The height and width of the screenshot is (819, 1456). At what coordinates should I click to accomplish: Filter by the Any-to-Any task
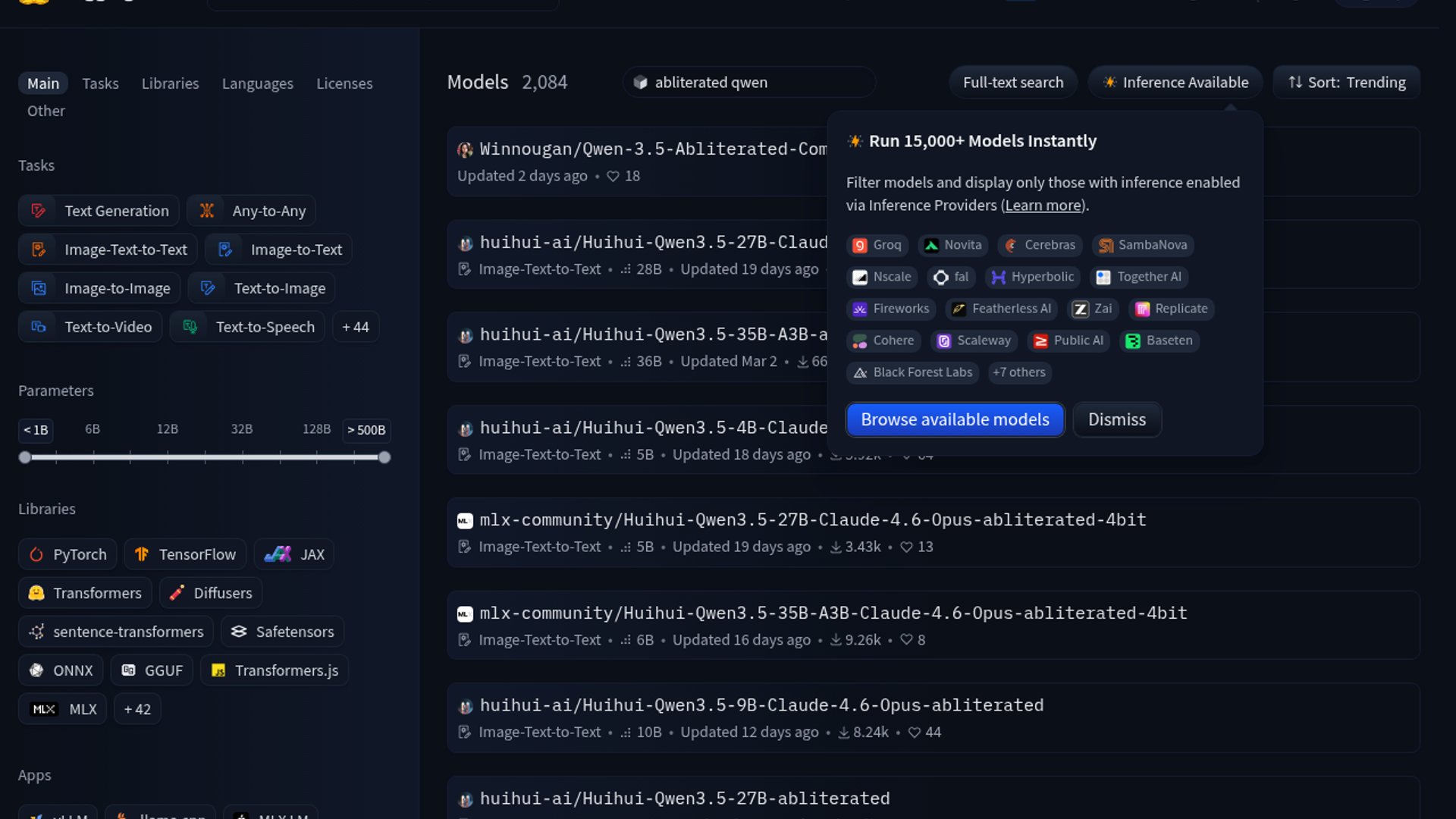pos(252,211)
